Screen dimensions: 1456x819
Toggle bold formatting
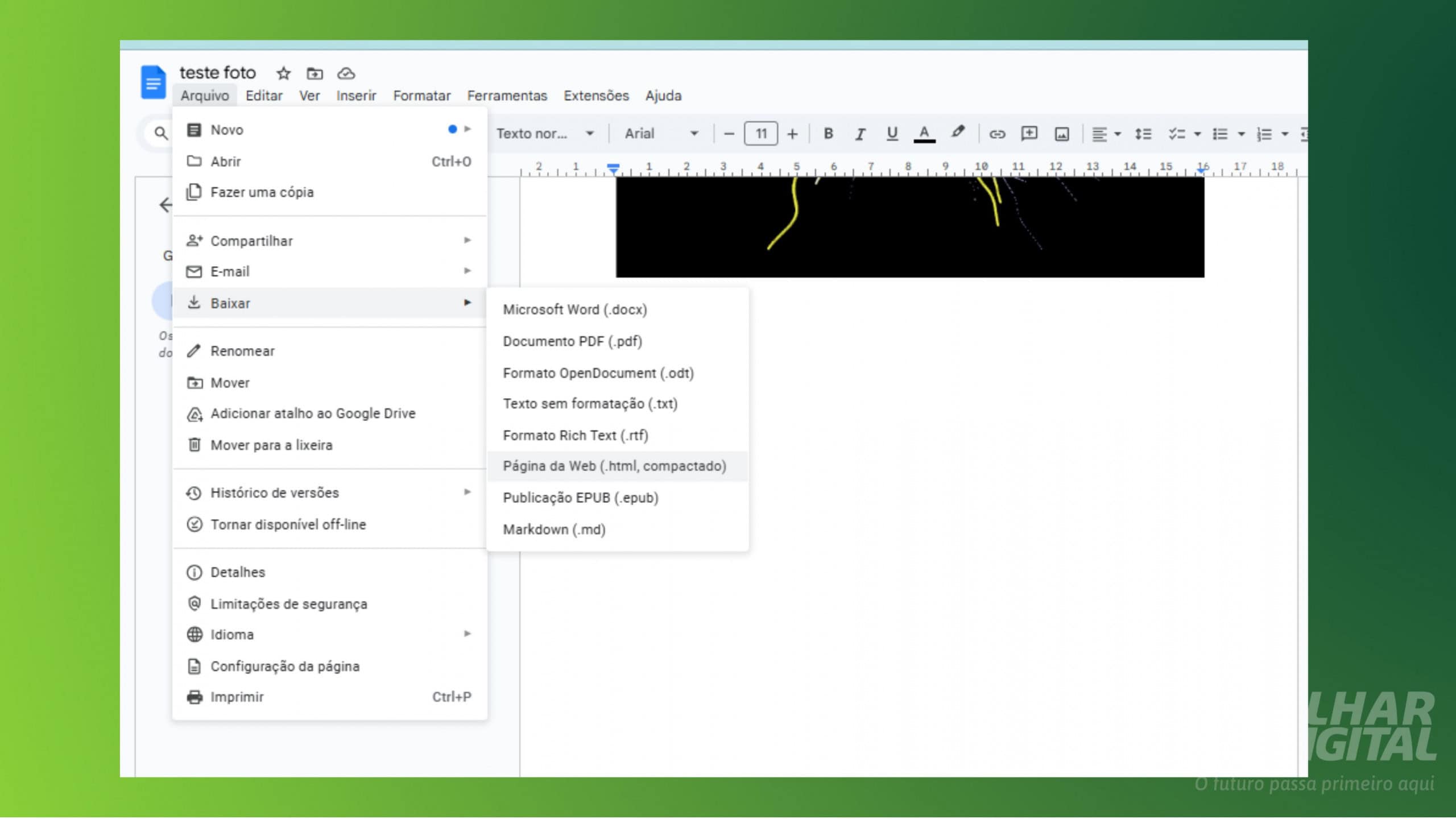point(828,134)
